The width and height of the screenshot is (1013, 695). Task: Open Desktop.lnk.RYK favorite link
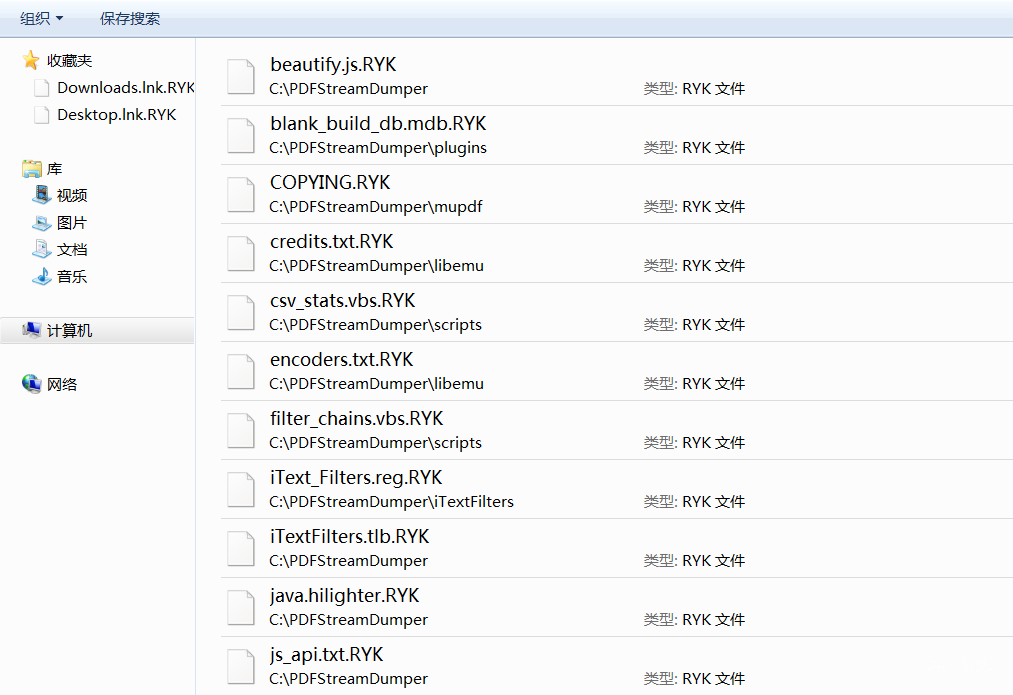point(116,115)
